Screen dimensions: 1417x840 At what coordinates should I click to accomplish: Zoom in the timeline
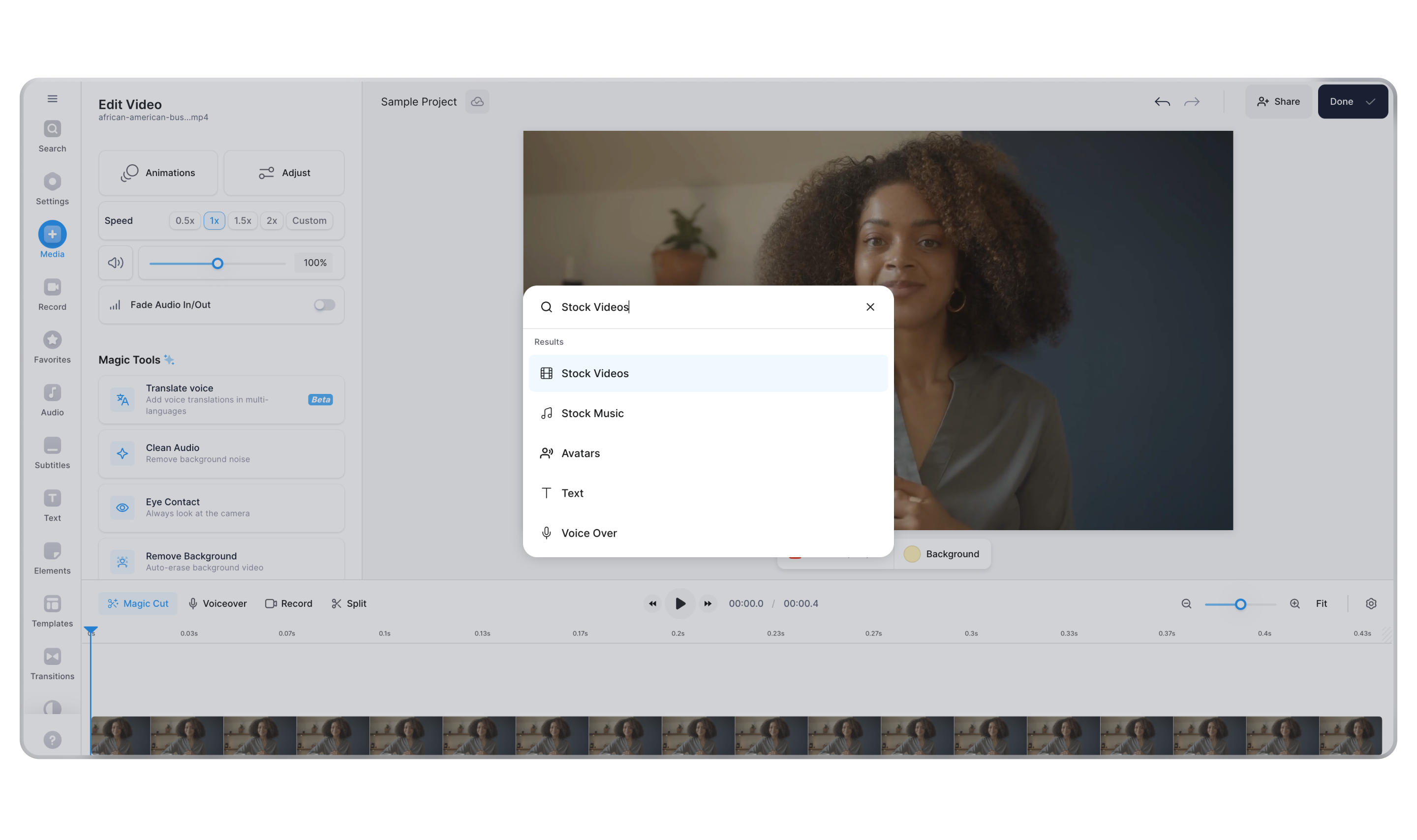(1294, 604)
